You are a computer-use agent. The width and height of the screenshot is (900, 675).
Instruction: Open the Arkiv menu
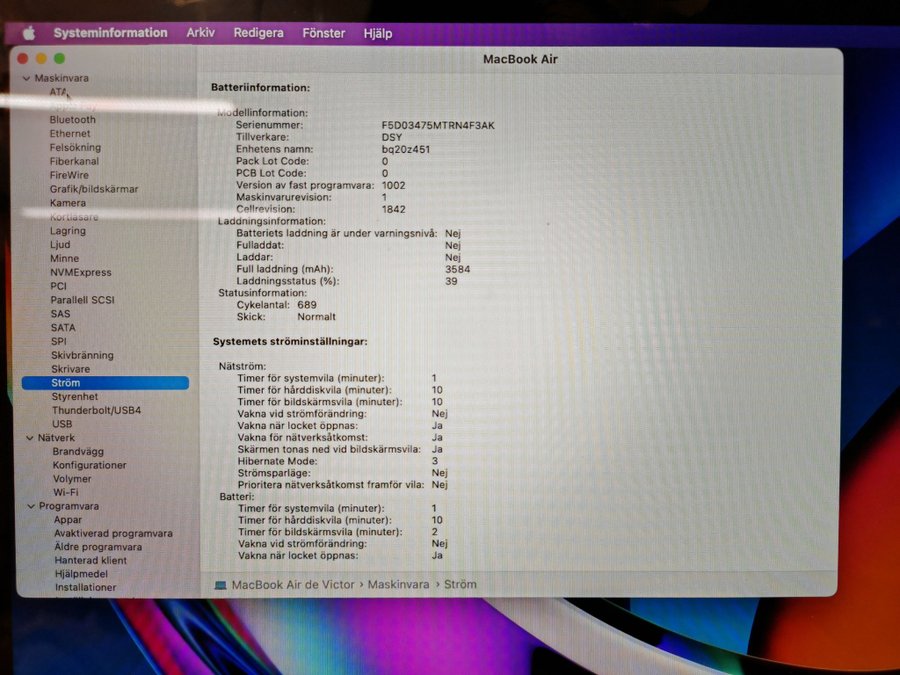tap(200, 33)
